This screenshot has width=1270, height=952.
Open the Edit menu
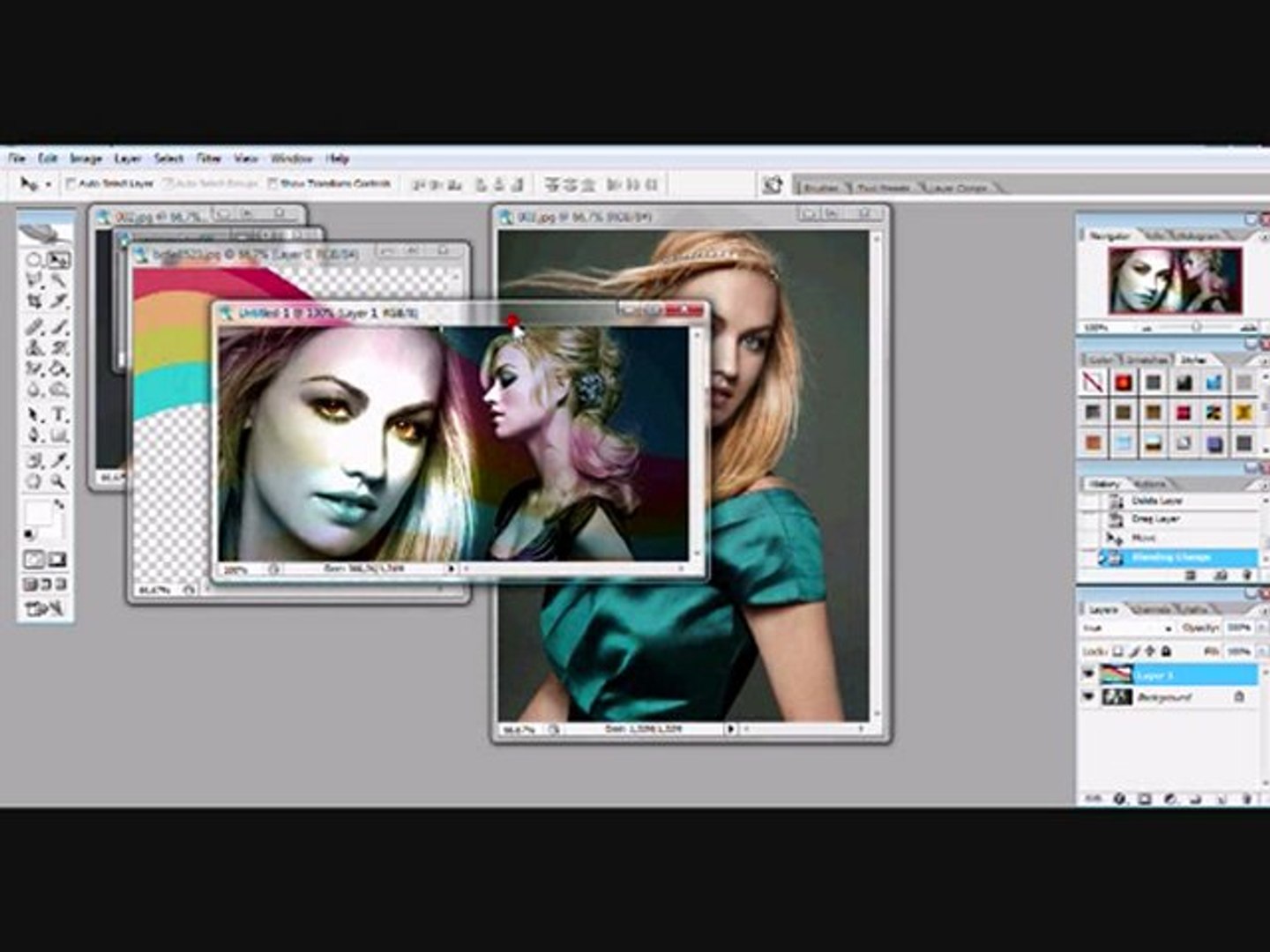pos(48,159)
